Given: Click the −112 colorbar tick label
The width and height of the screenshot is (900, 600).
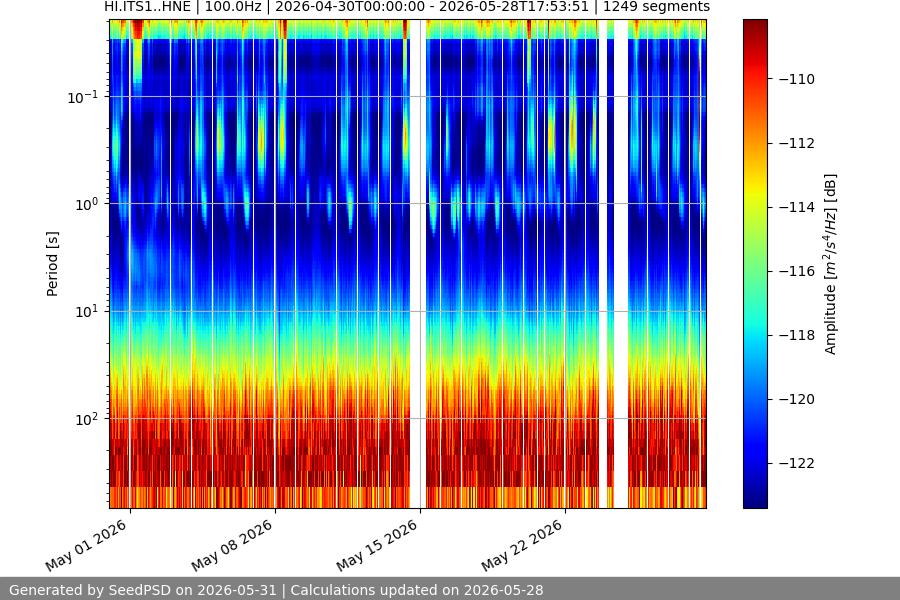Looking at the screenshot, I should pyautogui.click(x=797, y=143).
